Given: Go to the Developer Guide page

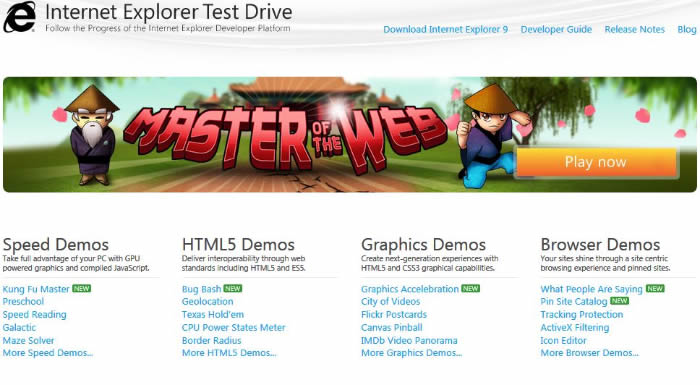Looking at the screenshot, I should (556, 29).
